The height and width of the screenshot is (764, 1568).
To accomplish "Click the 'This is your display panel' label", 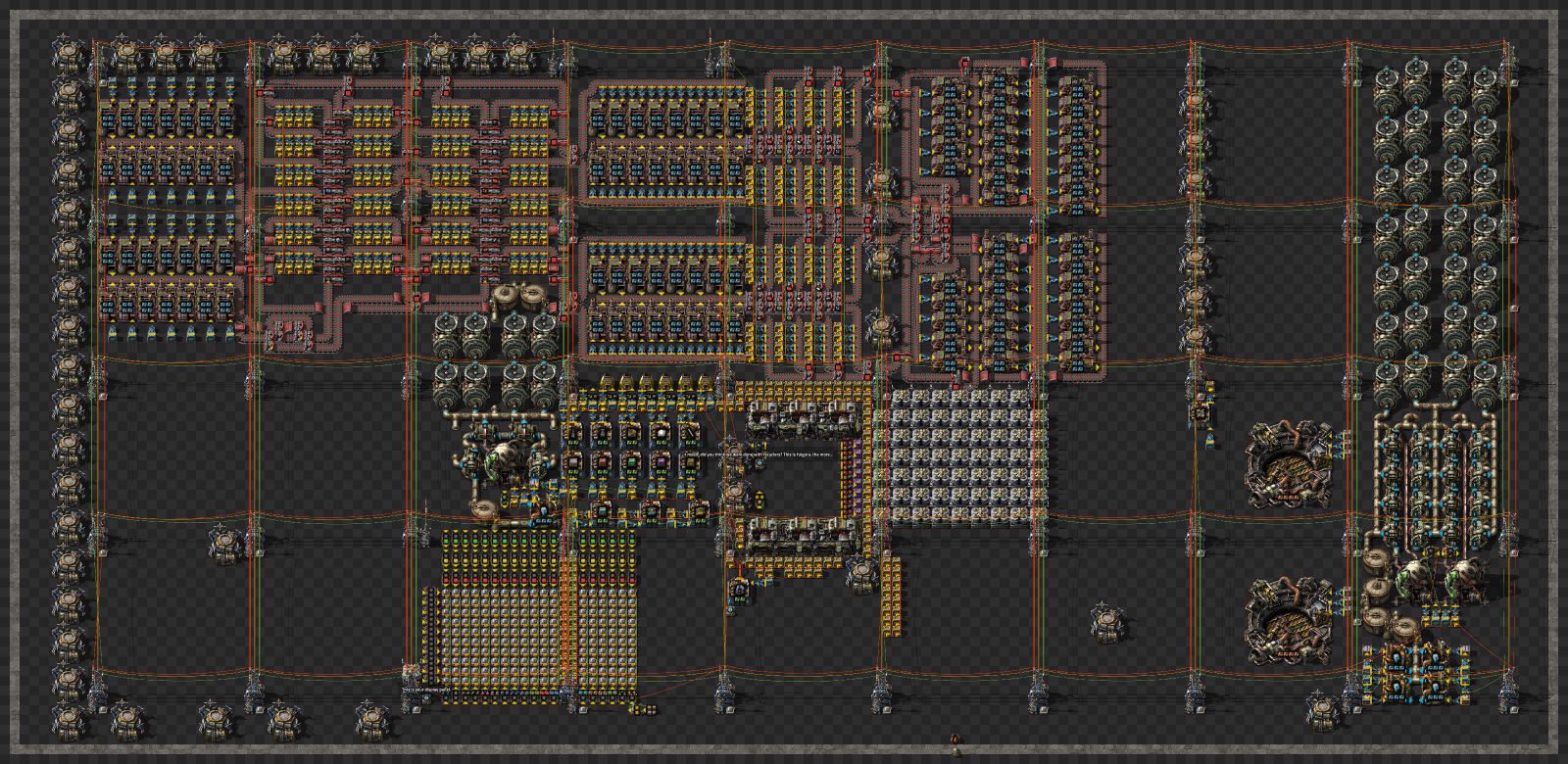I will (x=426, y=690).
